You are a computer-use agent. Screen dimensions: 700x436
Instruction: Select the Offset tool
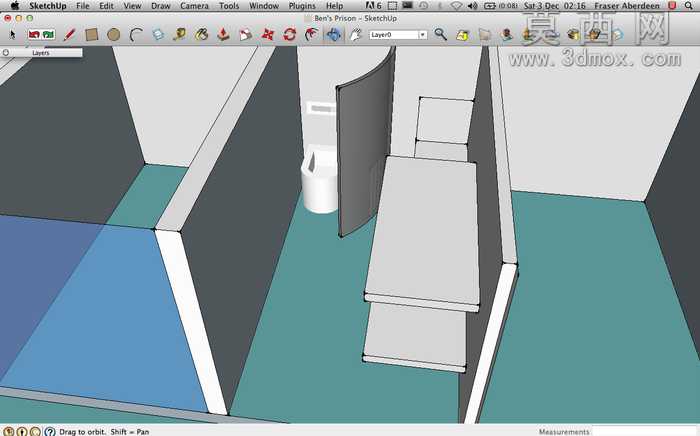[311, 34]
